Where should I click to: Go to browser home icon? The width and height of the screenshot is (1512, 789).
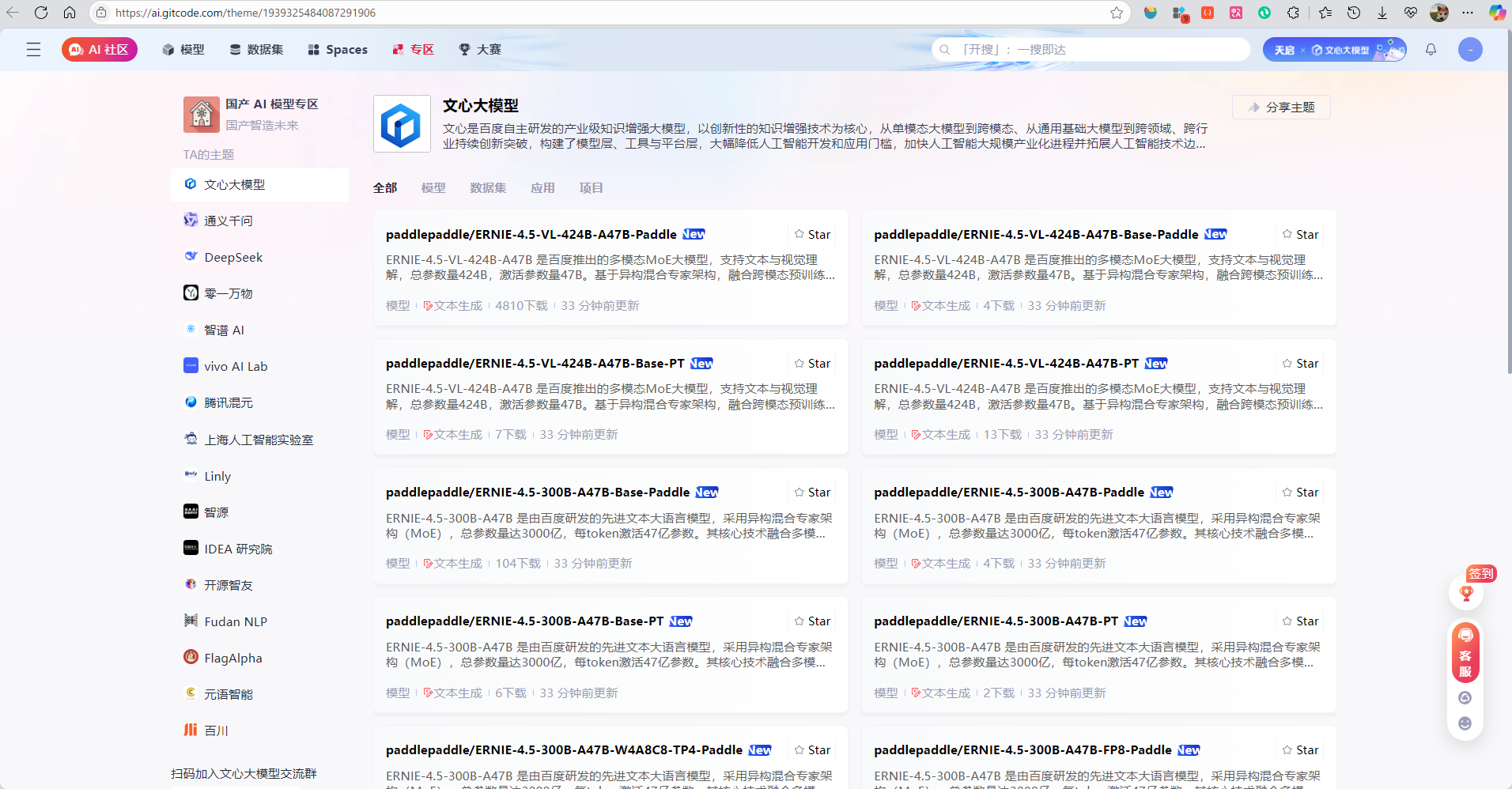pyautogui.click(x=70, y=13)
